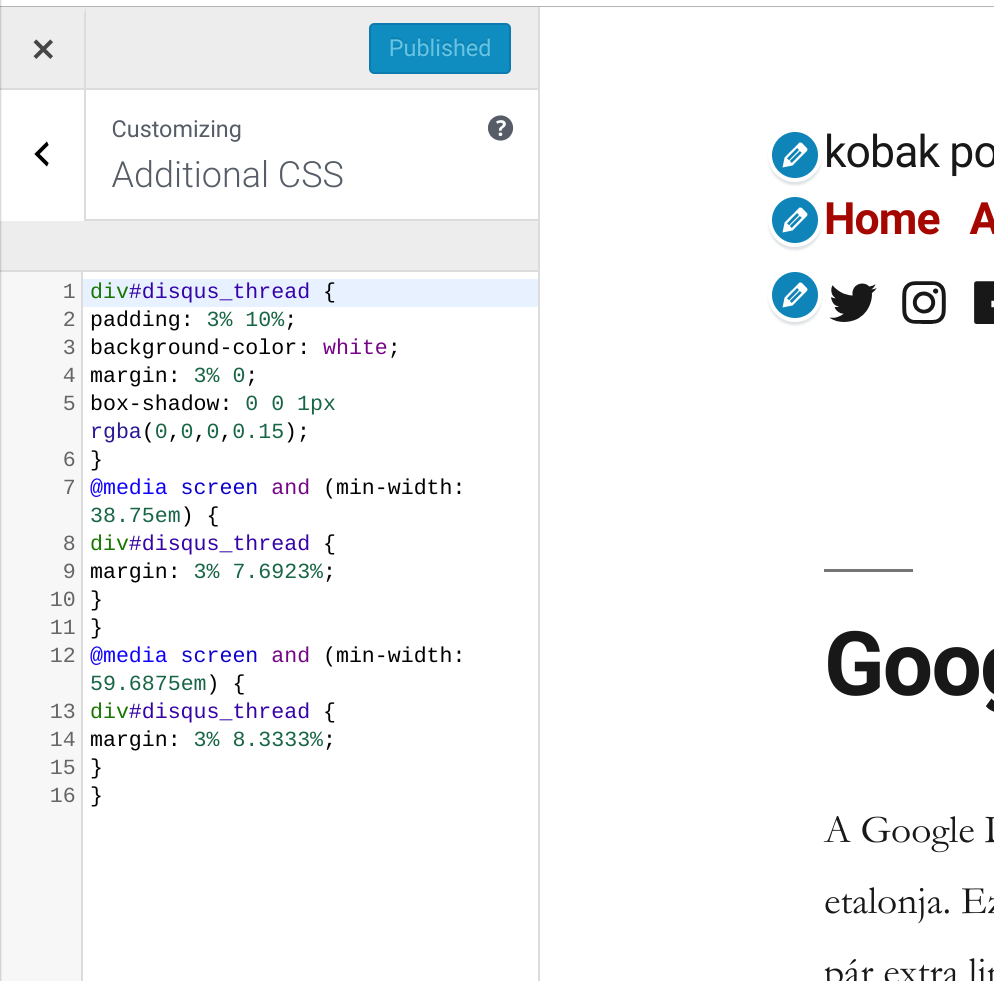Click the Home menu link
This screenshot has height=981, width=994.
(882, 219)
